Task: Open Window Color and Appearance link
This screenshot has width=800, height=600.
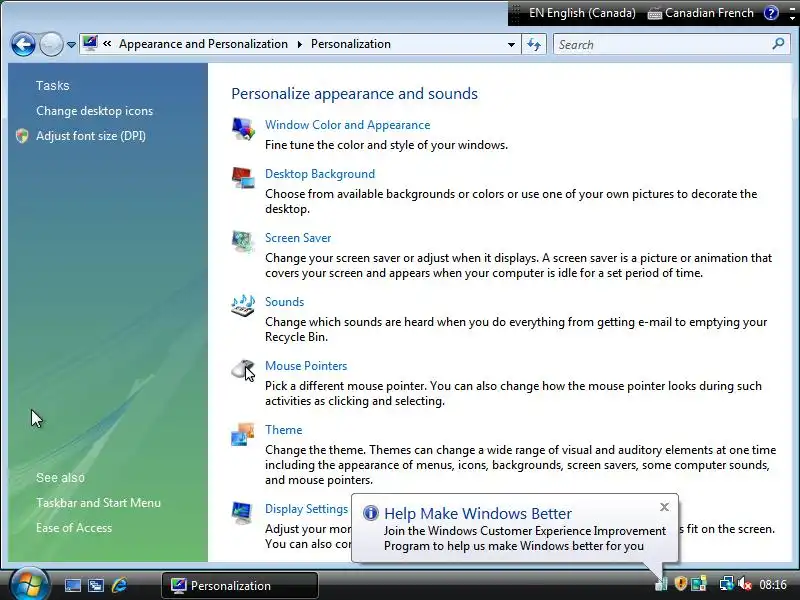Action: [347, 125]
